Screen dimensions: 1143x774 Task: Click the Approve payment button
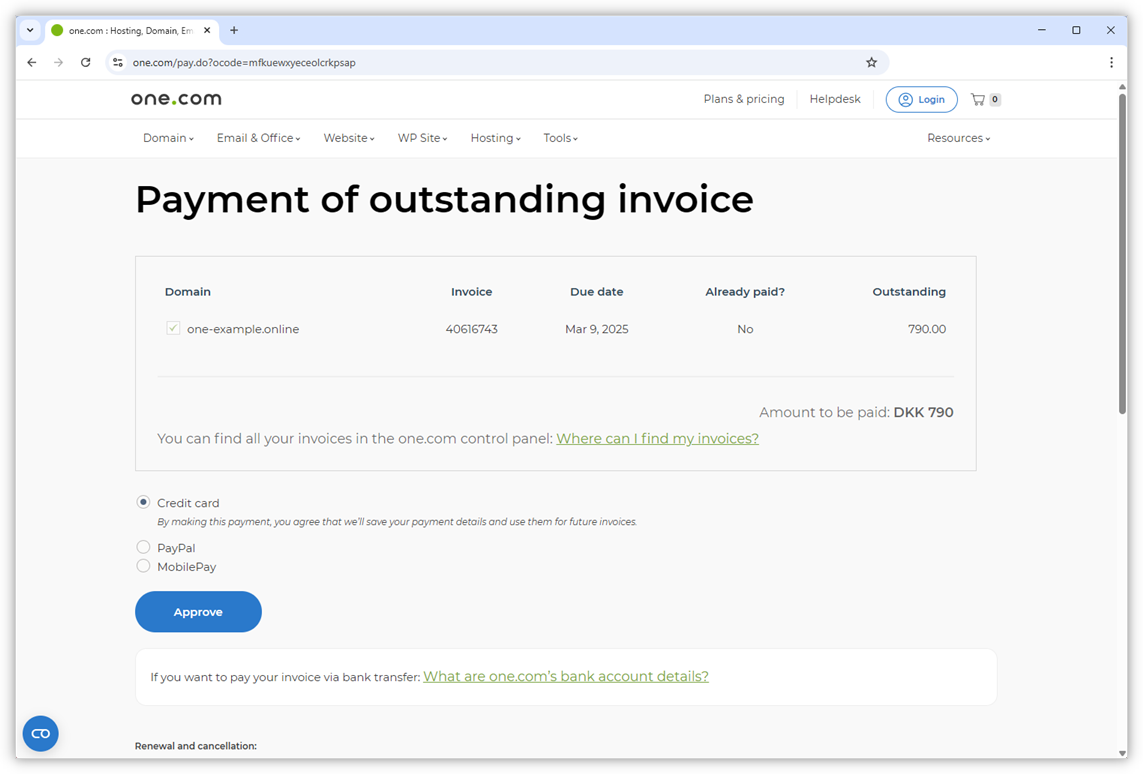(x=198, y=611)
